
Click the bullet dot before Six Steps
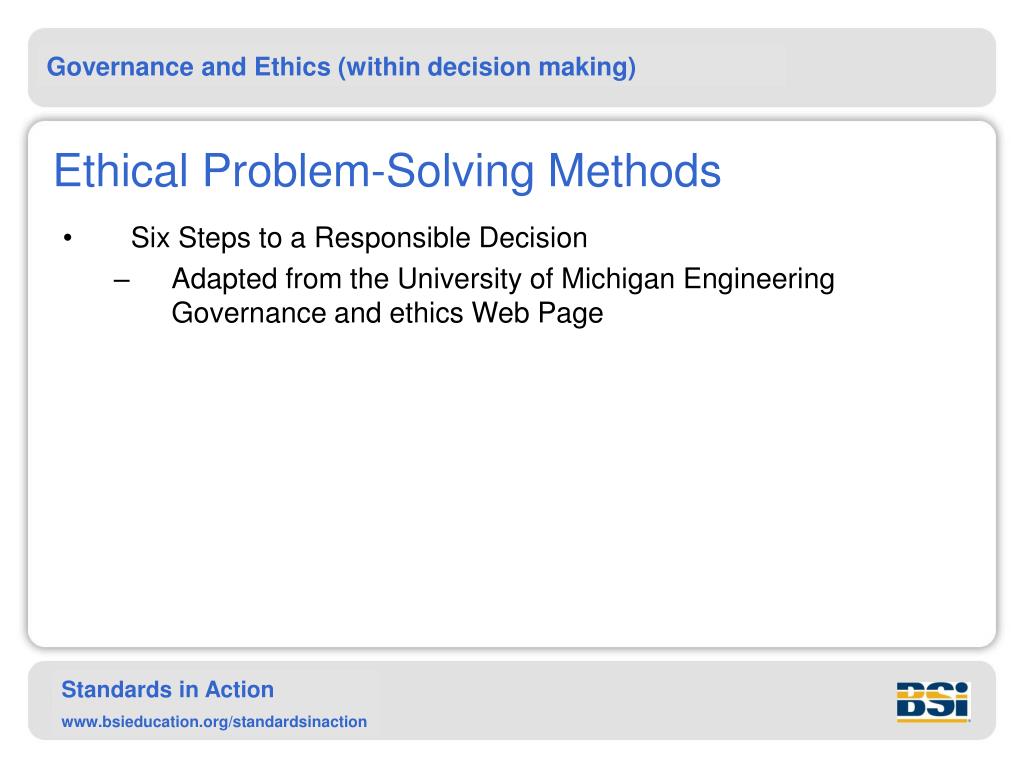[x=67, y=238]
